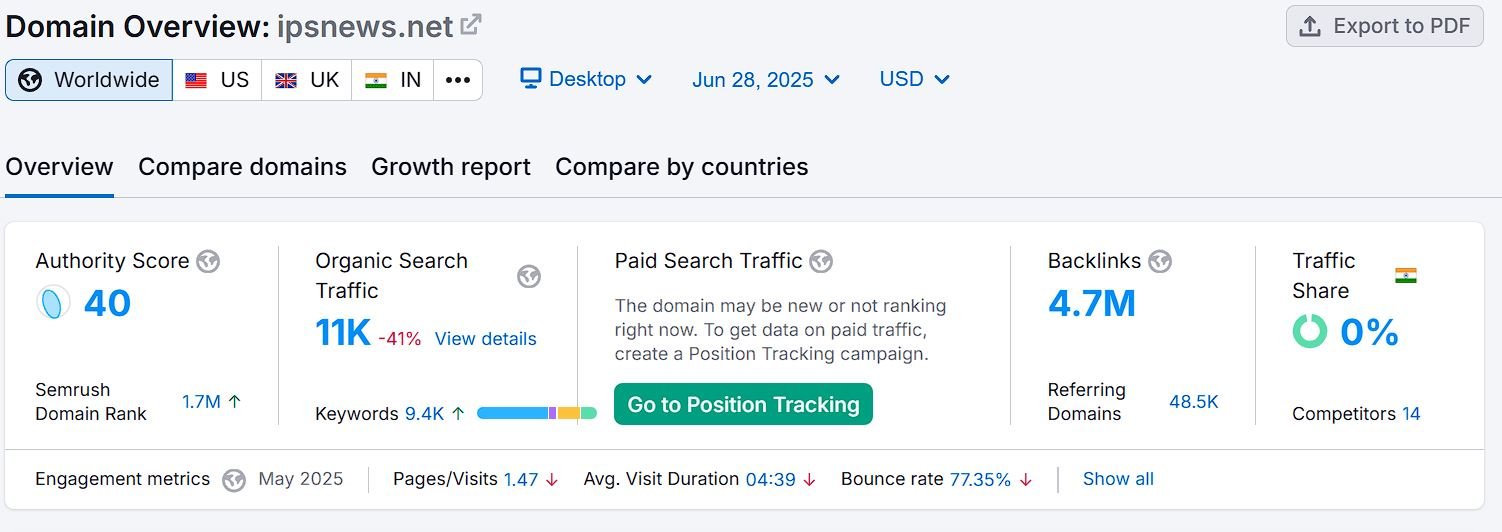1502x532 pixels.
Task: Click the Authority Score 40 value
Action: point(108,303)
